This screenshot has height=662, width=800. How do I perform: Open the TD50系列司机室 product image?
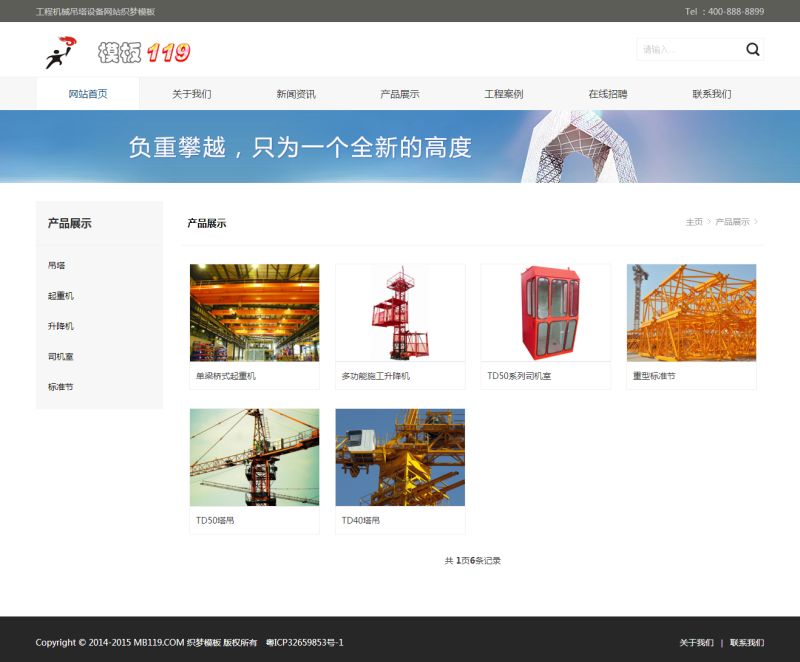[546, 313]
